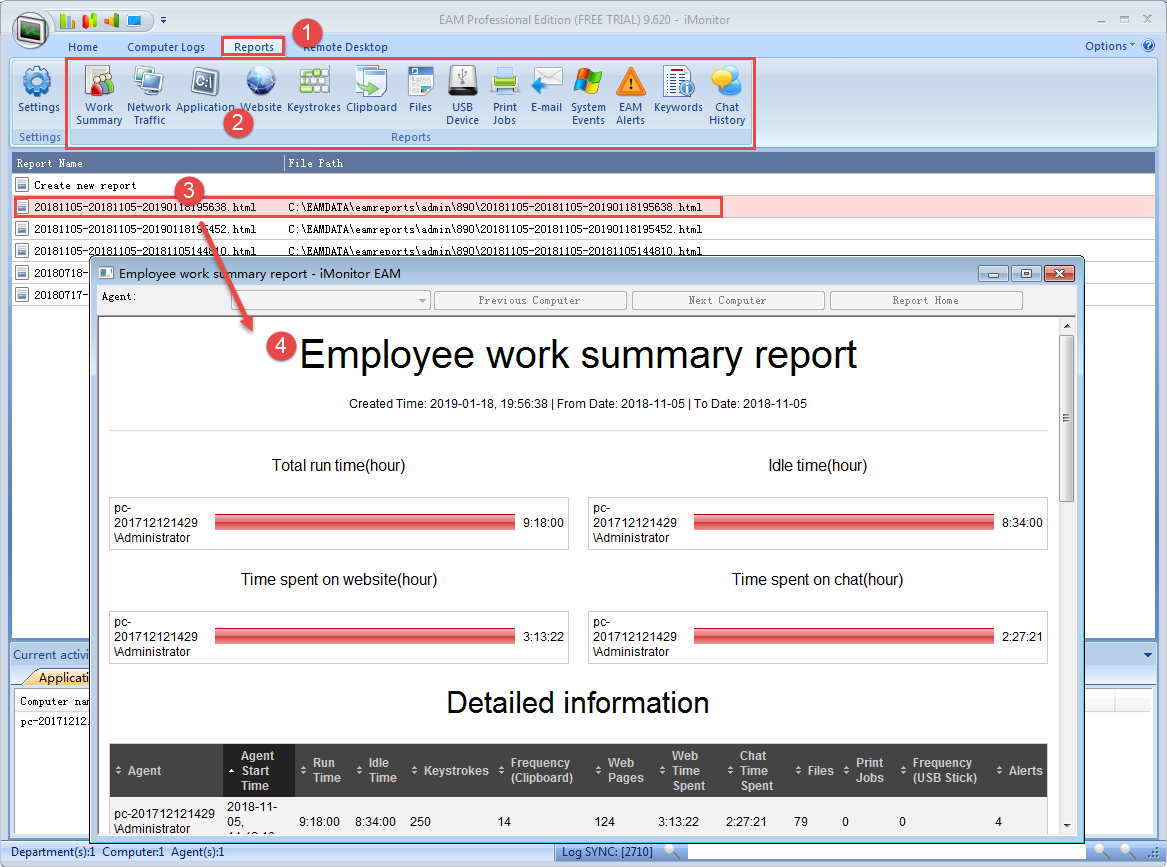Sort by the Agent Start Time column
Viewport: 1167px width, 867px height.
point(258,770)
